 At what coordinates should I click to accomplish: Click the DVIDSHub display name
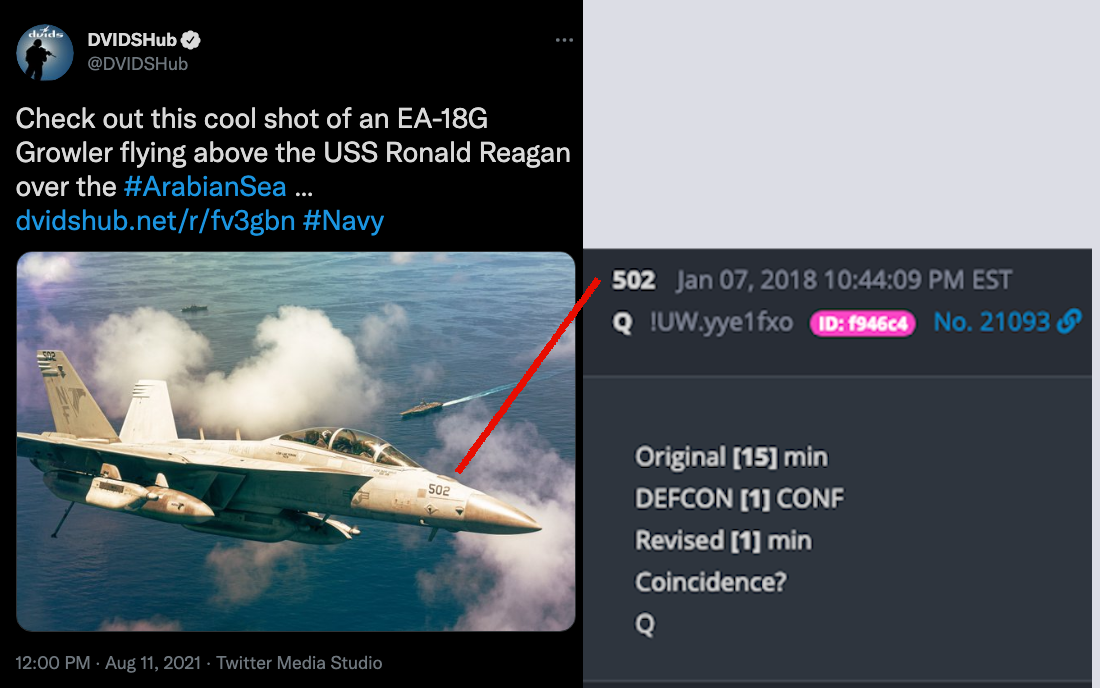[132, 40]
